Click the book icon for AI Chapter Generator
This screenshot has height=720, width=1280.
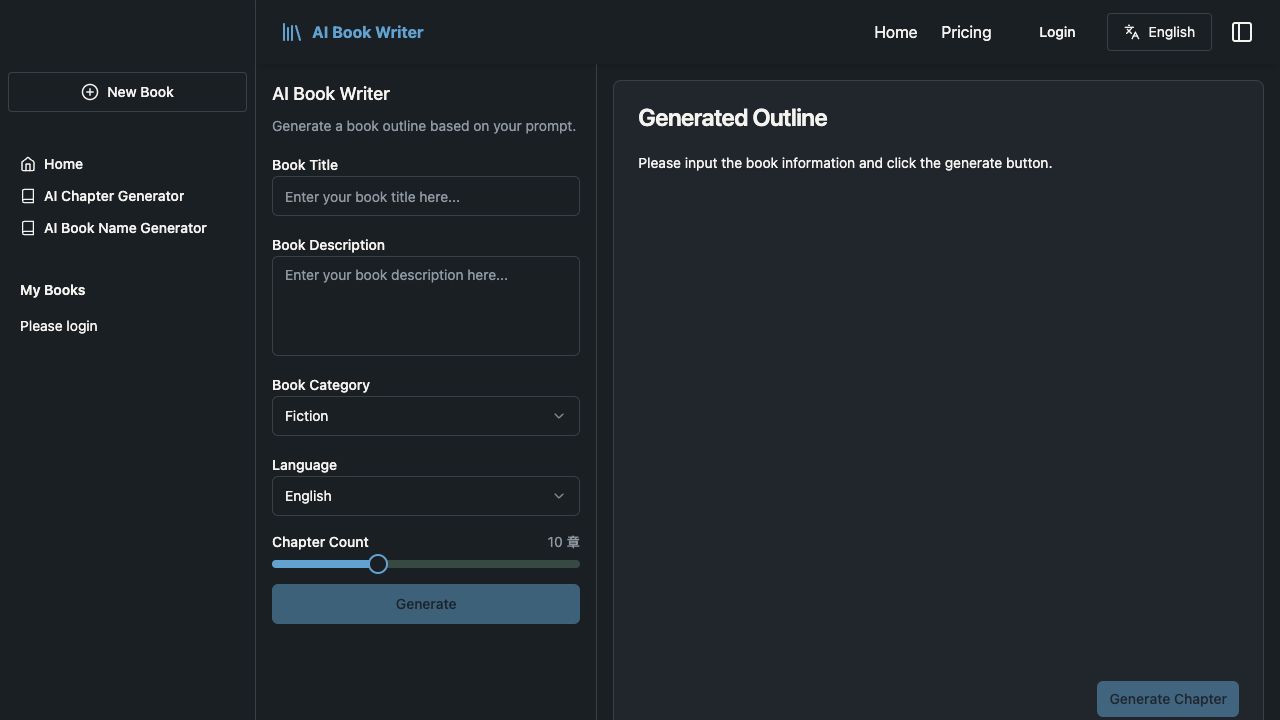pyautogui.click(x=28, y=196)
